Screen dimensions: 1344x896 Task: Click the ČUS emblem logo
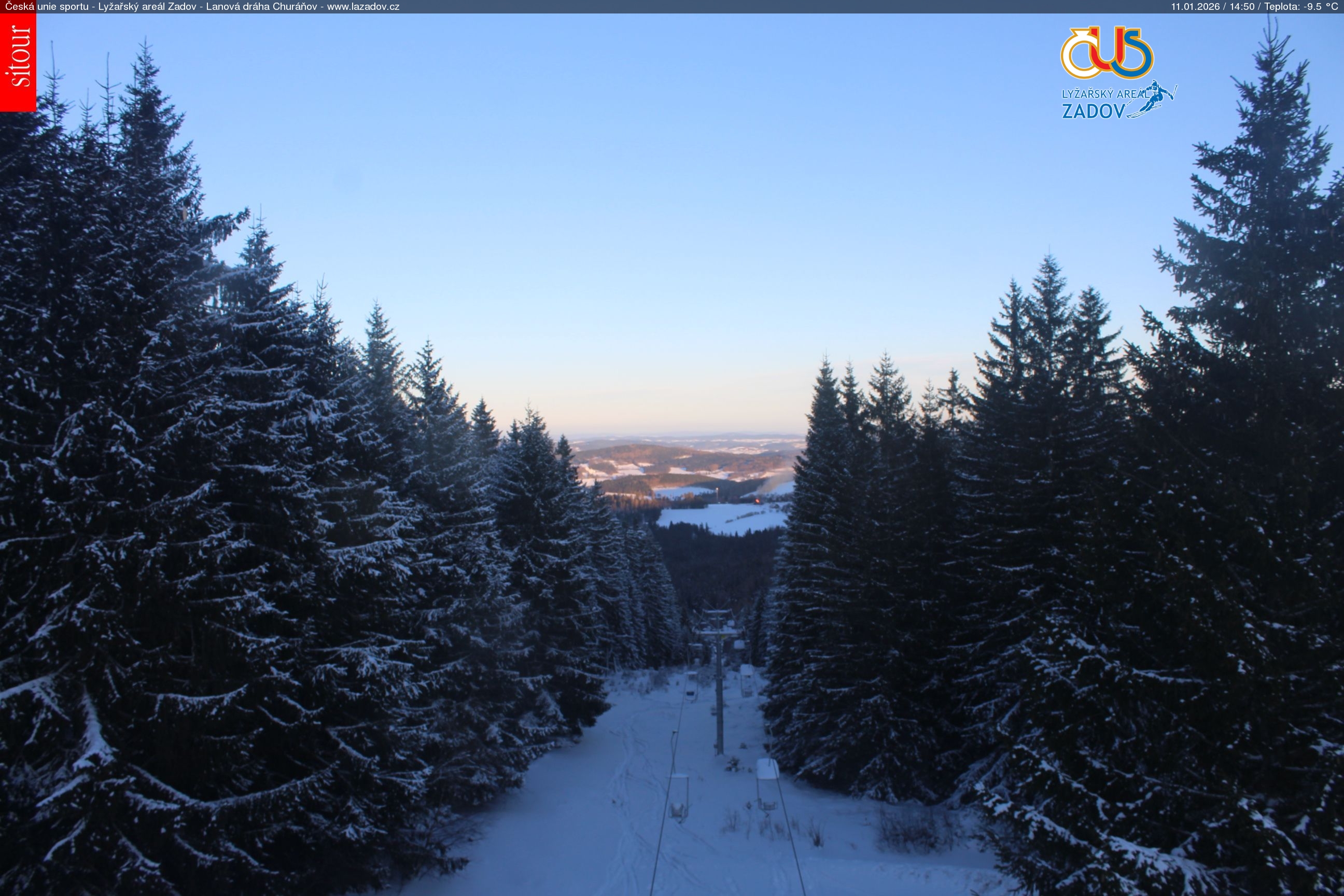pos(1107,53)
